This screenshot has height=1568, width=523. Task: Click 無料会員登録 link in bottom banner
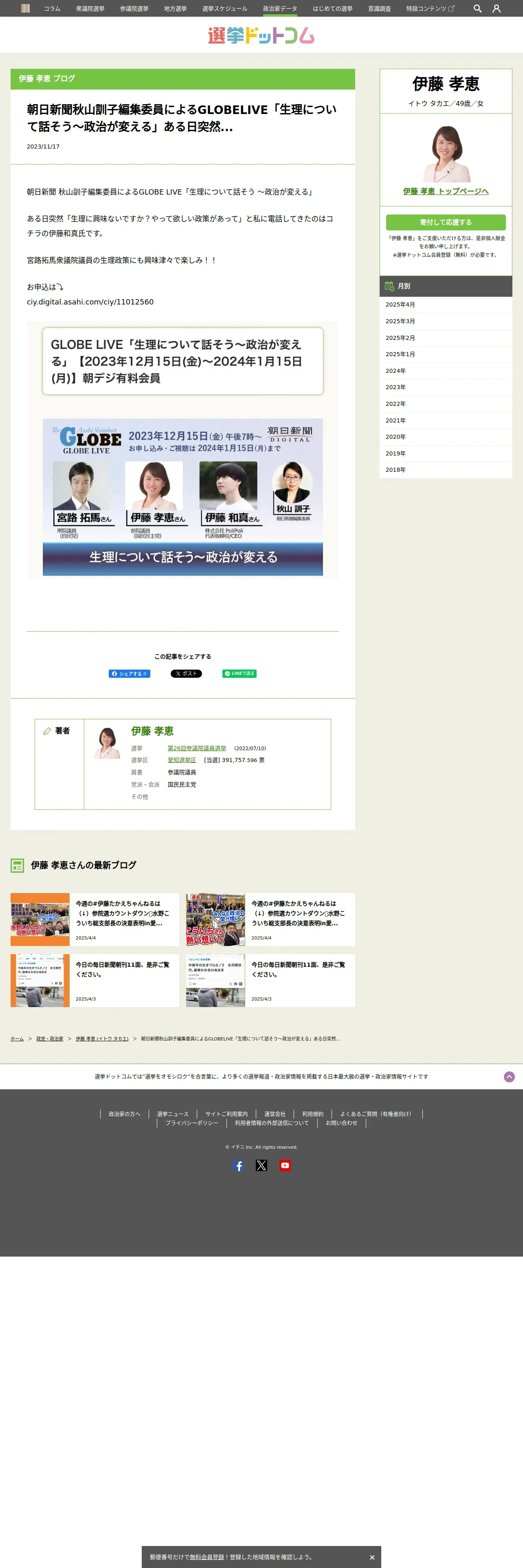tap(207, 1557)
